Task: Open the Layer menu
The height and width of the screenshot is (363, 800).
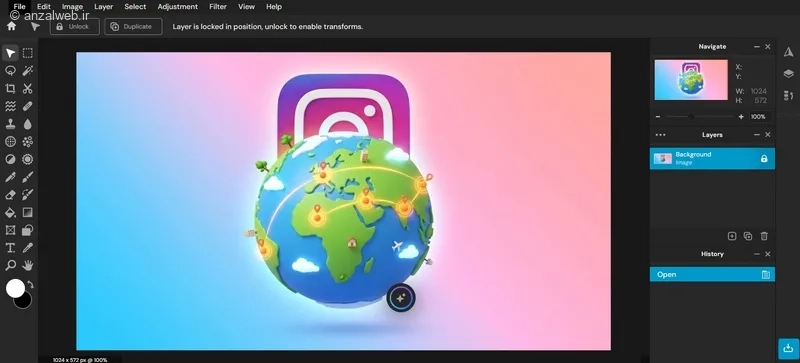Action: pos(104,7)
